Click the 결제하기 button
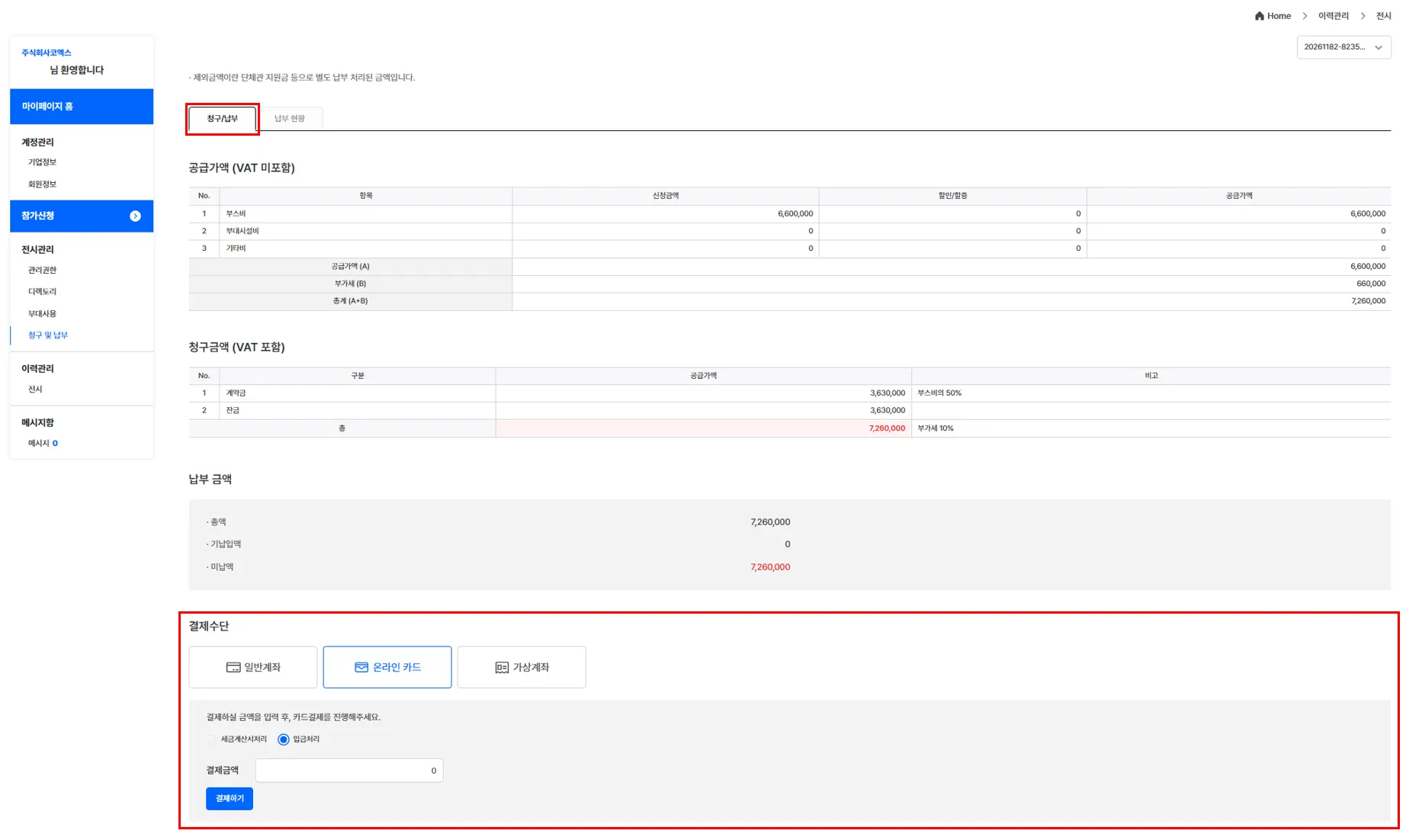The width and height of the screenshot is (1406, 840). pyautogui.click(x=230, y=799)
